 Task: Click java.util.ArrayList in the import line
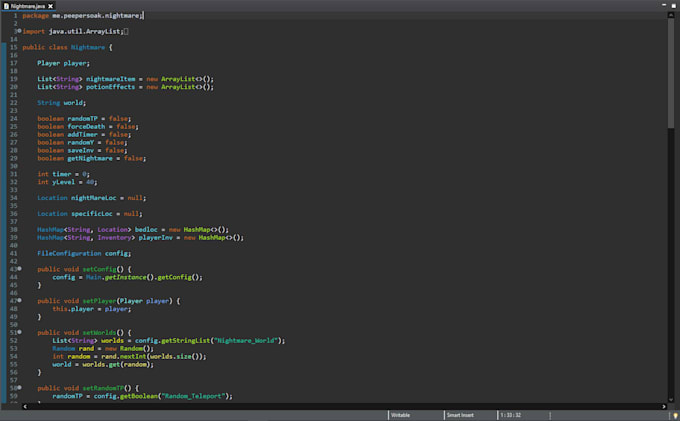[85, 32]
